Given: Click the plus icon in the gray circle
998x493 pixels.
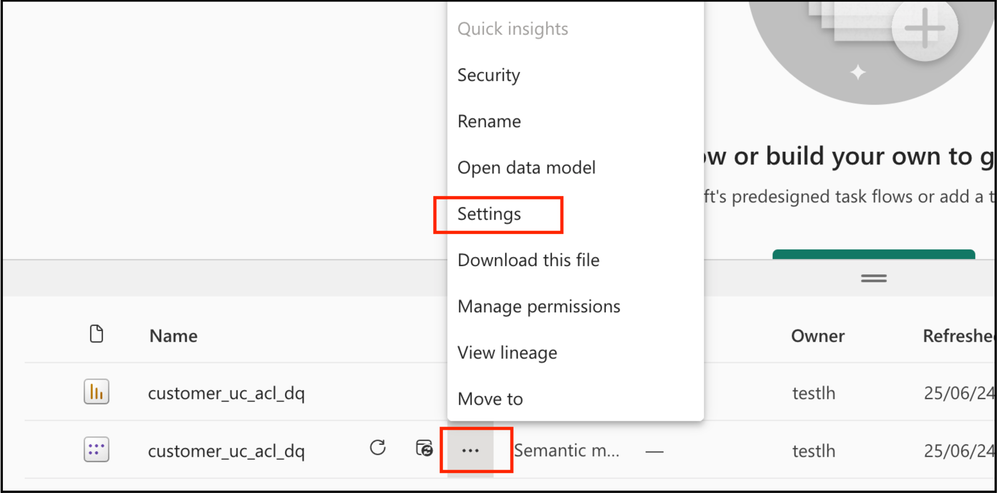Looking at the screenshot, I should pos(925,29).
